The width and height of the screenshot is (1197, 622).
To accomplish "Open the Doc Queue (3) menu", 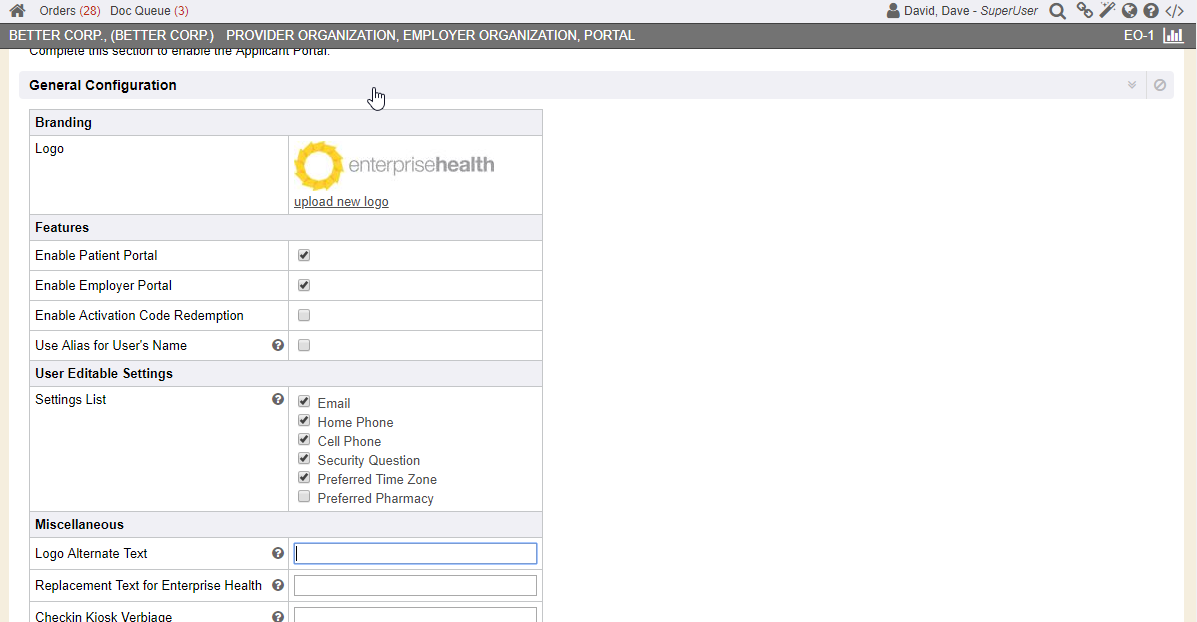I will point(149,11).
